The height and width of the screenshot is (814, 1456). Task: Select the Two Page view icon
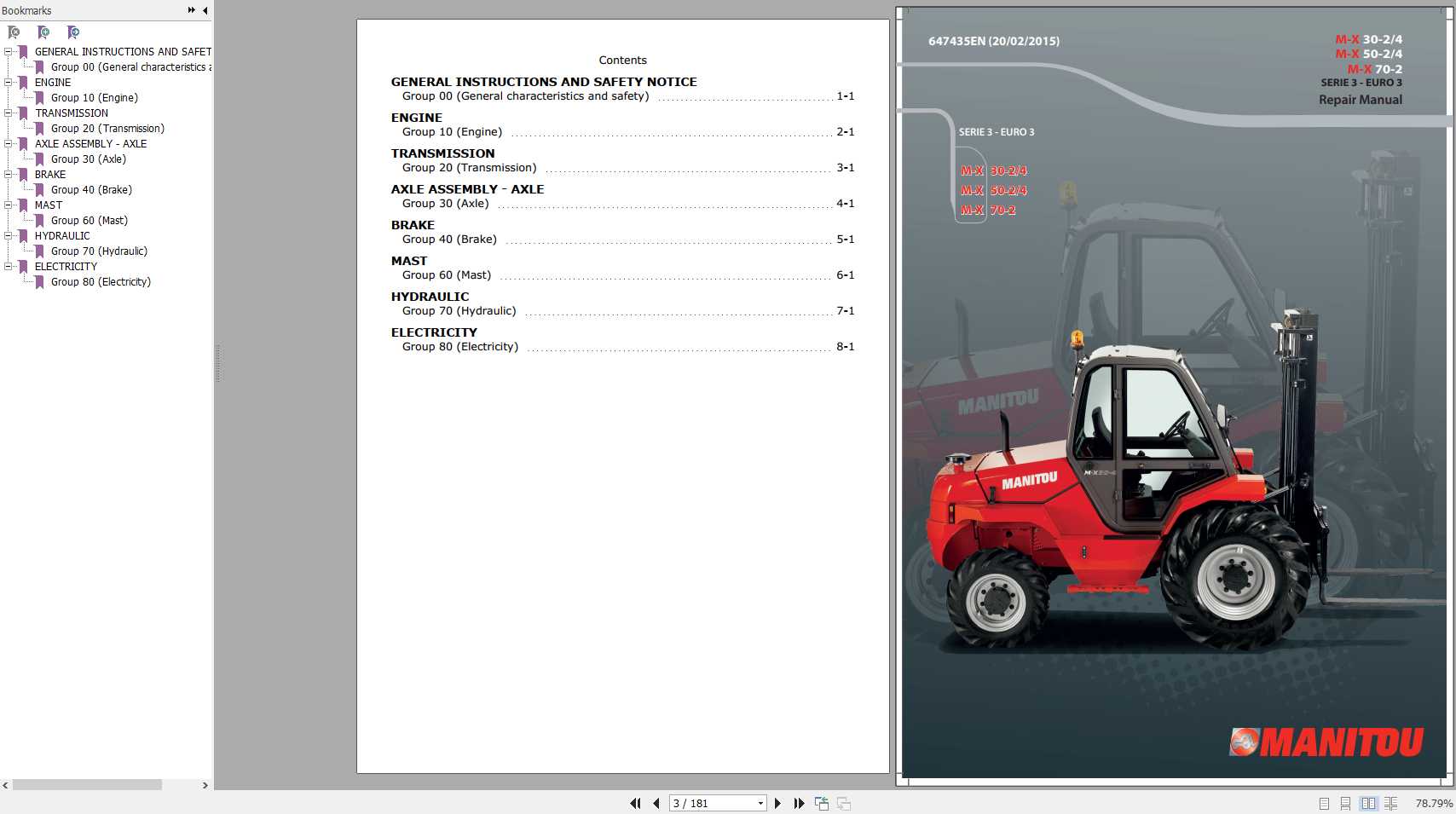coord(1369,803)
